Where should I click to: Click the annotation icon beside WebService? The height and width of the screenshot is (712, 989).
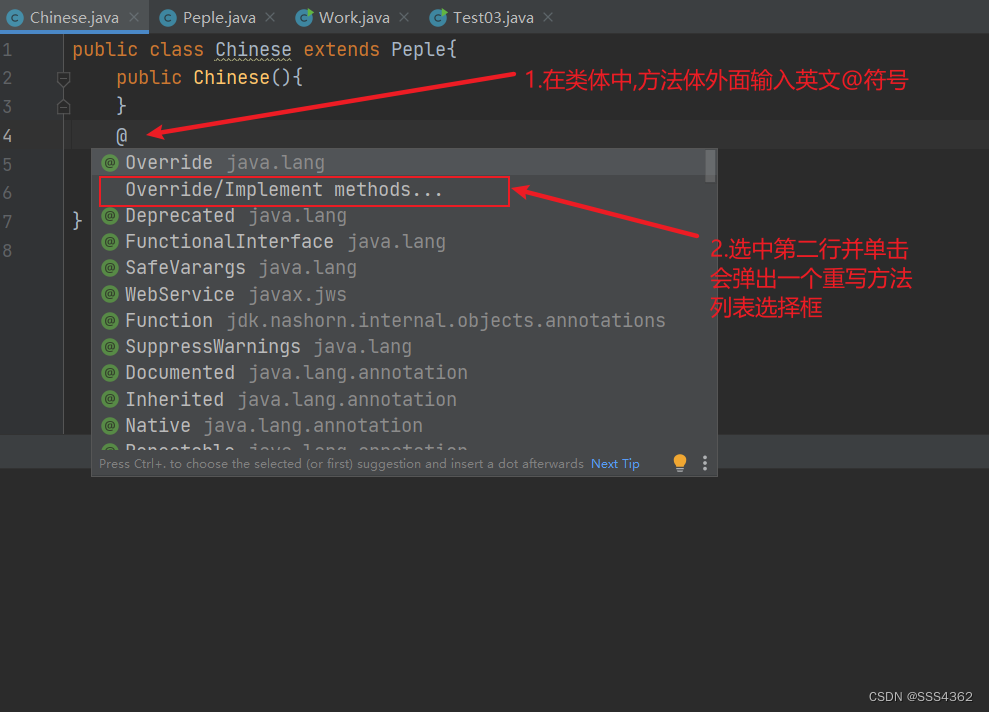point(110,294)
